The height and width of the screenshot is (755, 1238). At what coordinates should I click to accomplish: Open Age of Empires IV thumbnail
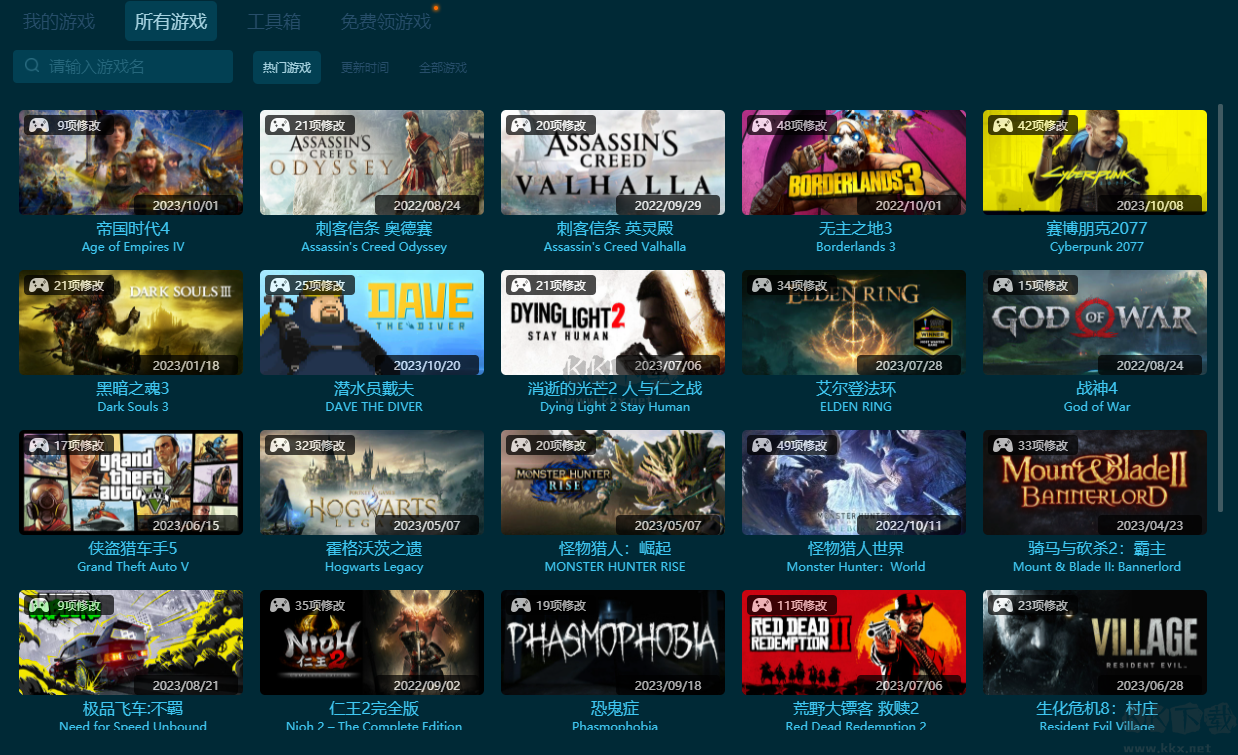click(131, 162)
